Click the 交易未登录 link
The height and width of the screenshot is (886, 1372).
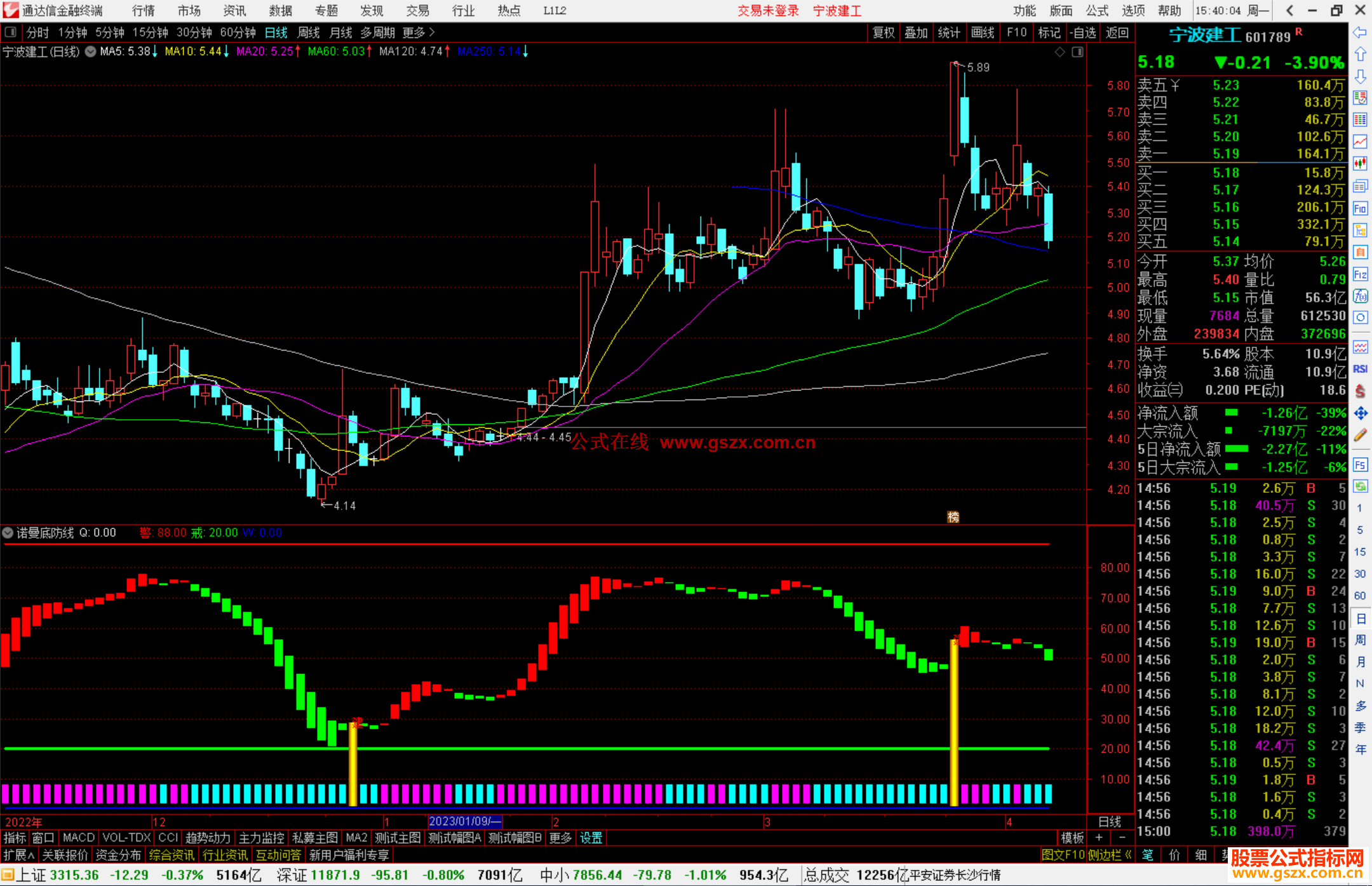(768, 11)
